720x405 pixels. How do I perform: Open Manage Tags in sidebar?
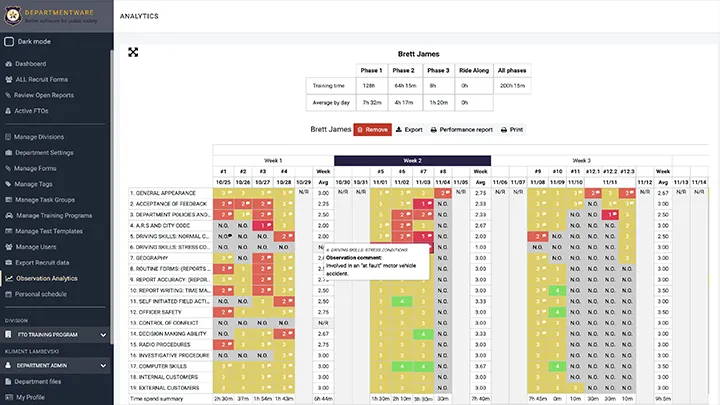[35, 183]
